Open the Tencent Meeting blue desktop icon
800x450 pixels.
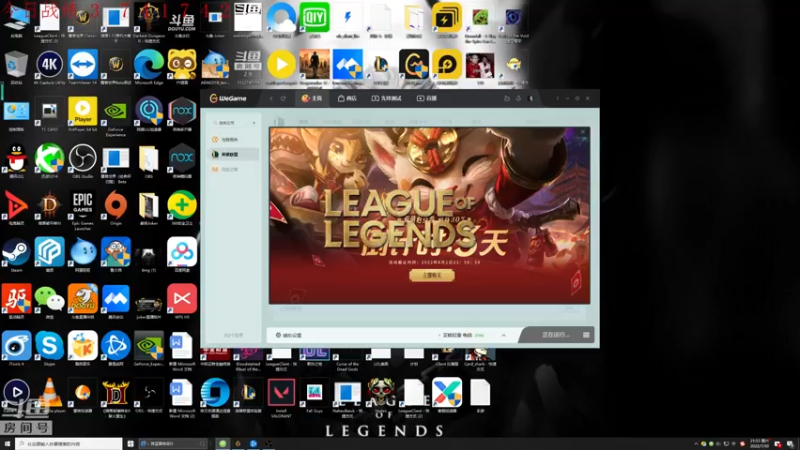(x=115, y=299)
